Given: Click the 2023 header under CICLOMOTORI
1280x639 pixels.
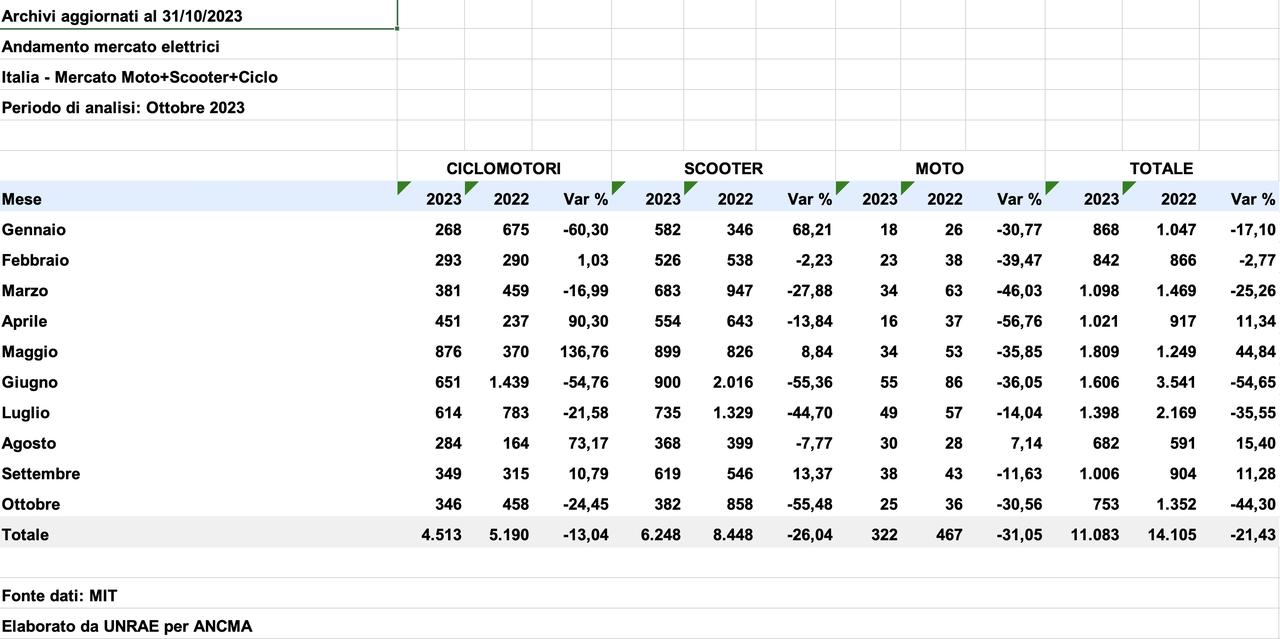Looking at the screenshot, I should coord(431,199).
